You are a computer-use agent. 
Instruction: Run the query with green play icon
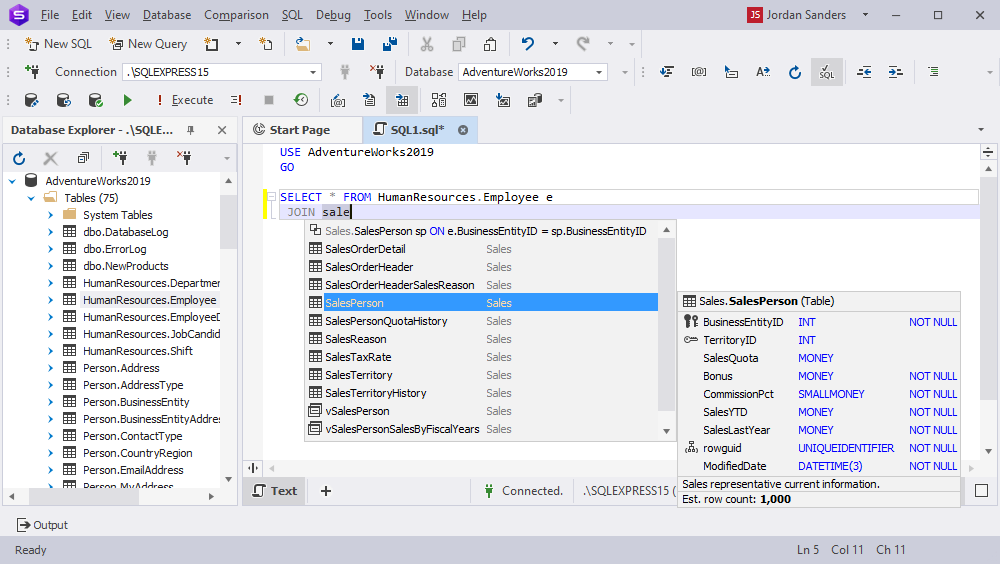(x=128, y=100)
